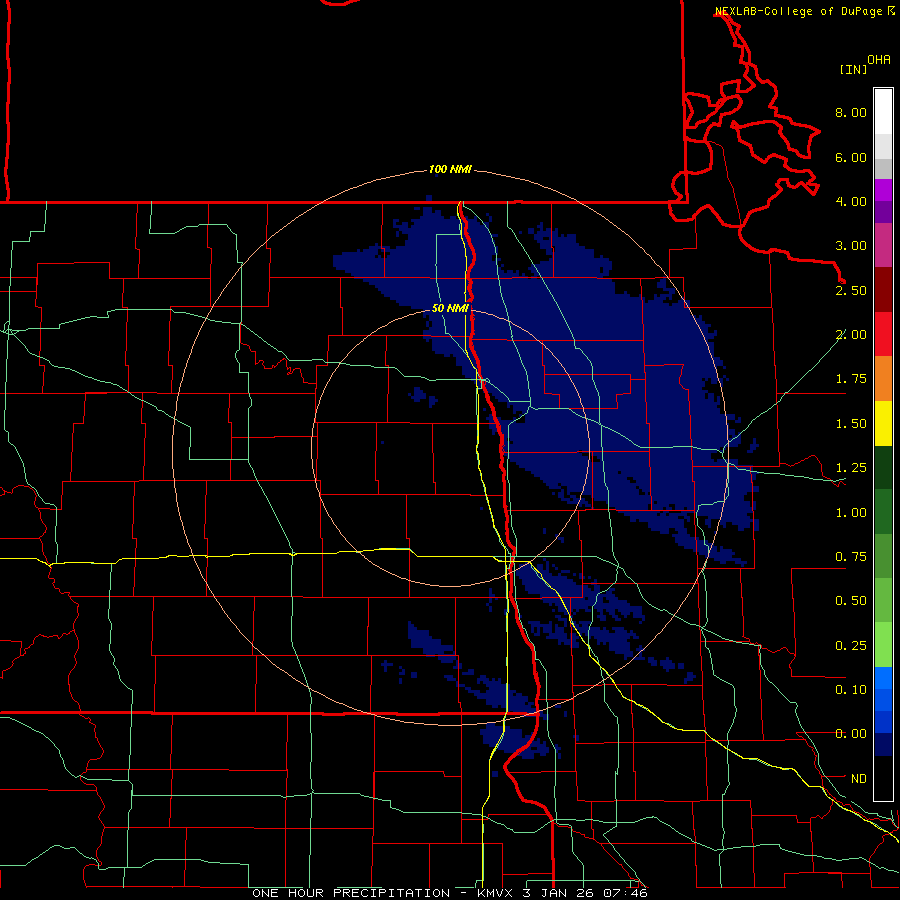The width and height of the screenshot is (900, 900).
Task: Click the 8.00 legend value
Action: click(x=851, y=112)
